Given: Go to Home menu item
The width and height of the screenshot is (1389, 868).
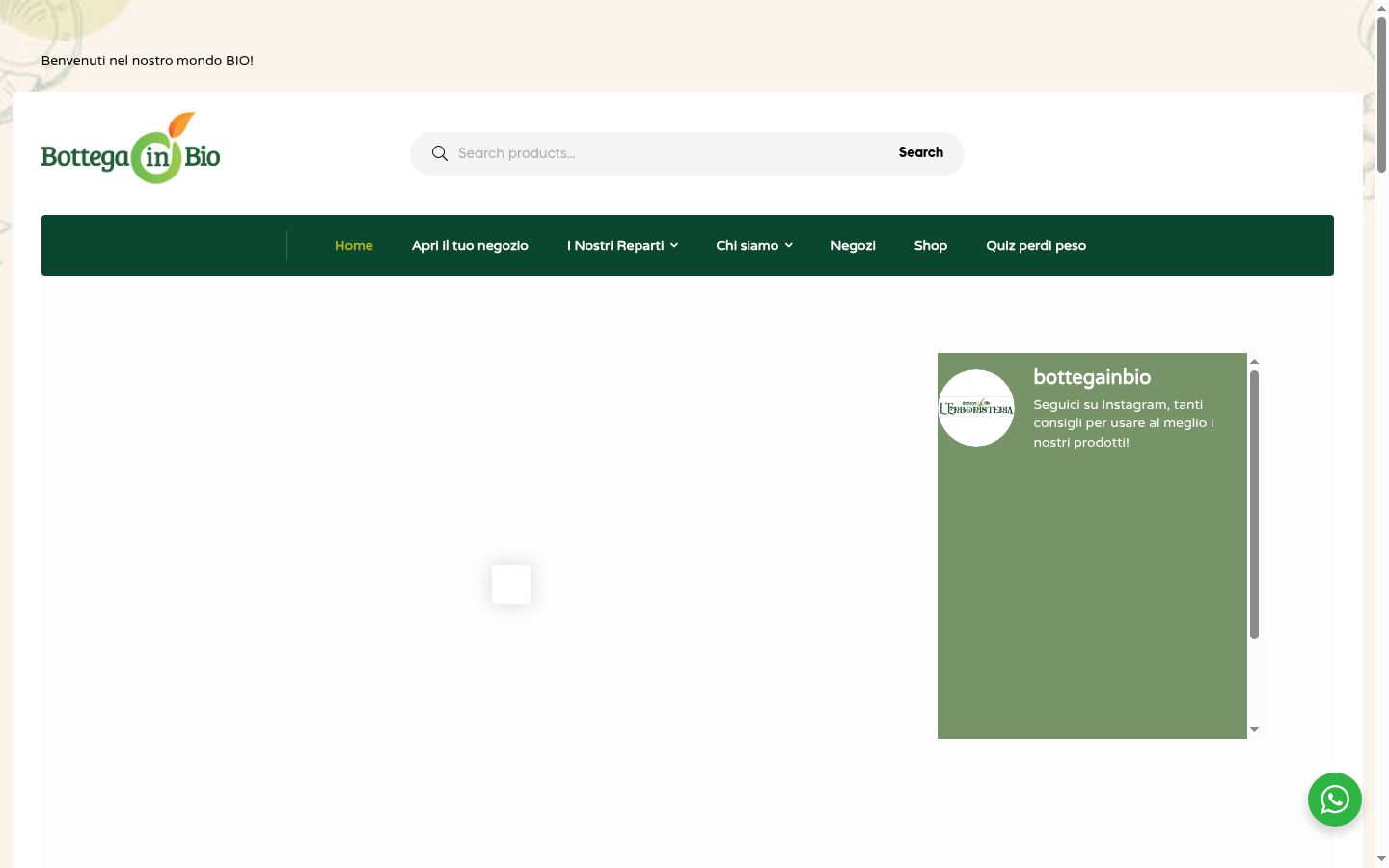Looking at the screenshot, I should [354, 246].
